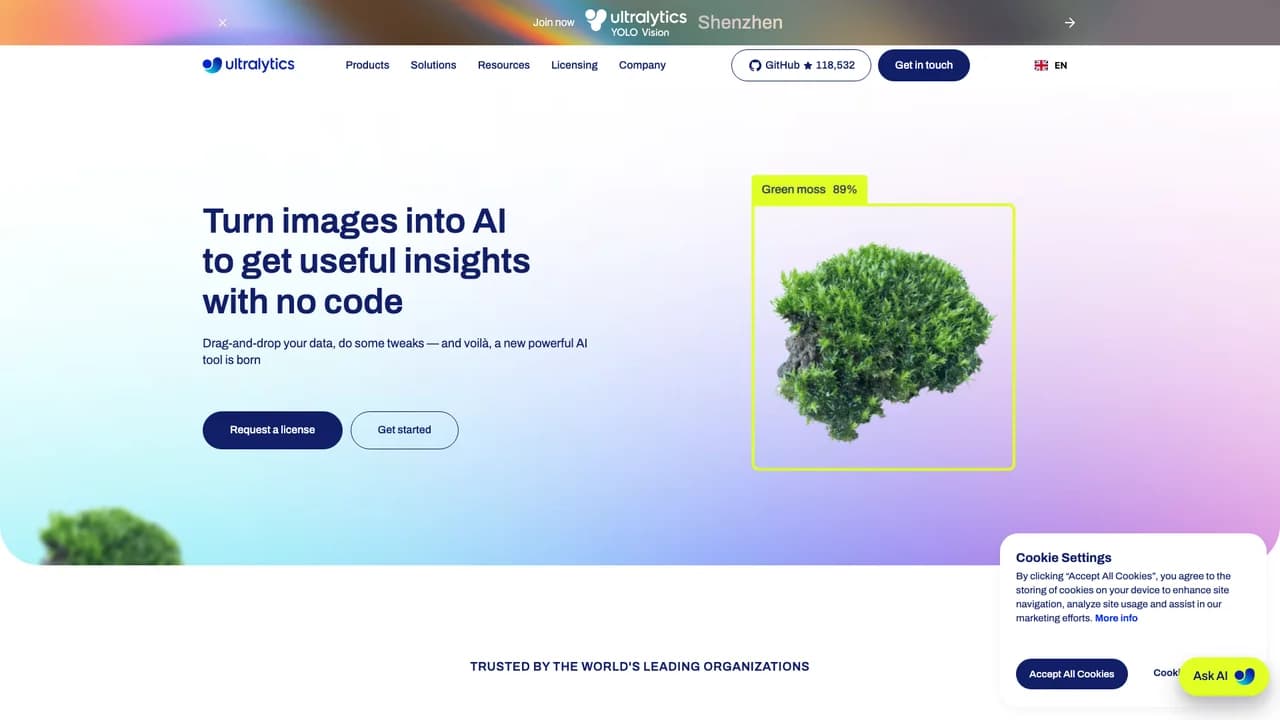1280x720 pixels.
Task: Open the Products menu
Action: (367, 65)
